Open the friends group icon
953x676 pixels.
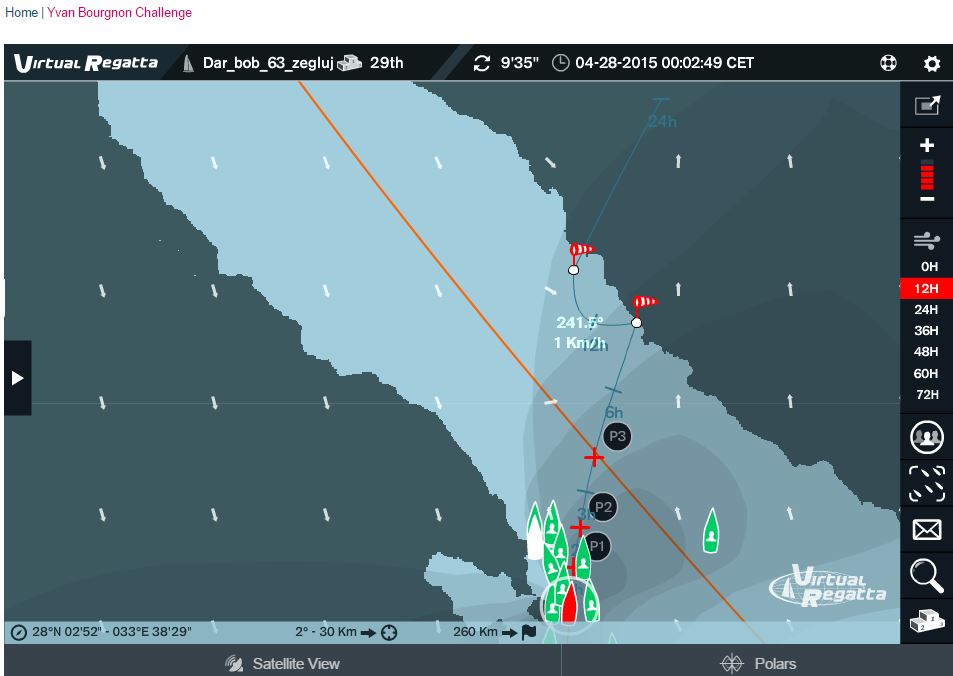pyautogui.click(x=927, y=437)
